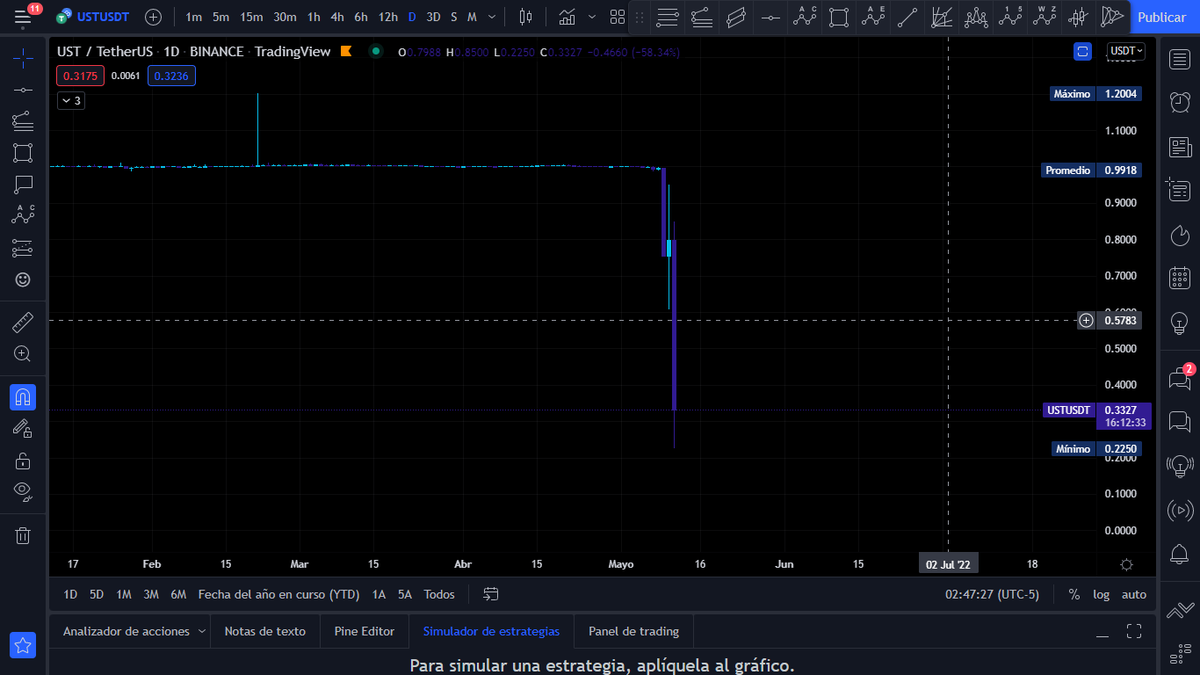This screenshot has width=1200, height=675.
Task: Open the patterns tools group in left sidebar
Action: pyautogui.click(x=22, y=216)
